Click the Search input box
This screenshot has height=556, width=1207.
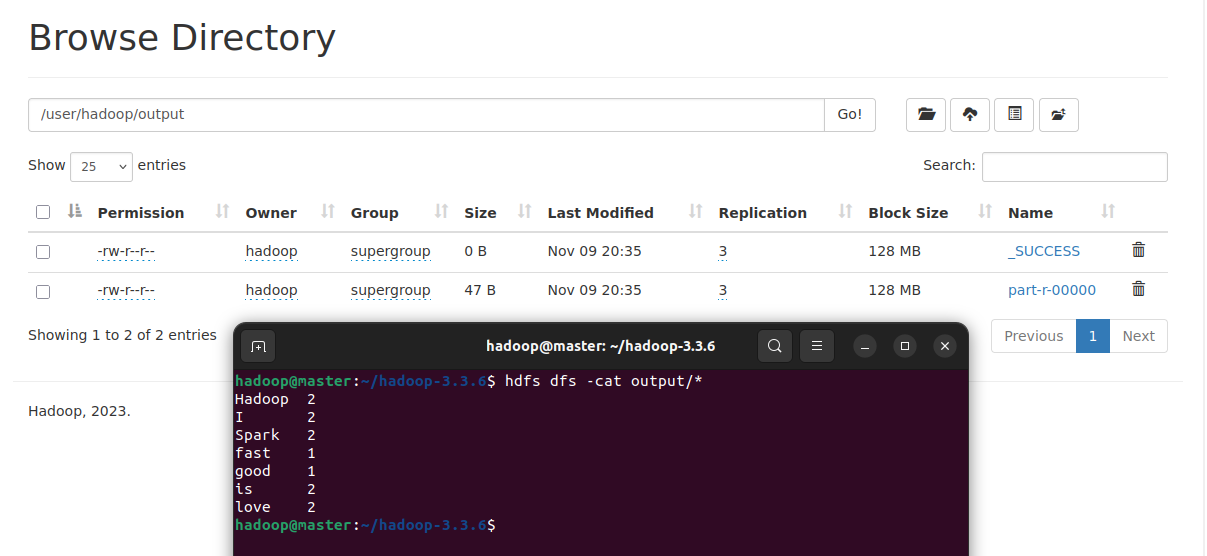coord(1075,167)
